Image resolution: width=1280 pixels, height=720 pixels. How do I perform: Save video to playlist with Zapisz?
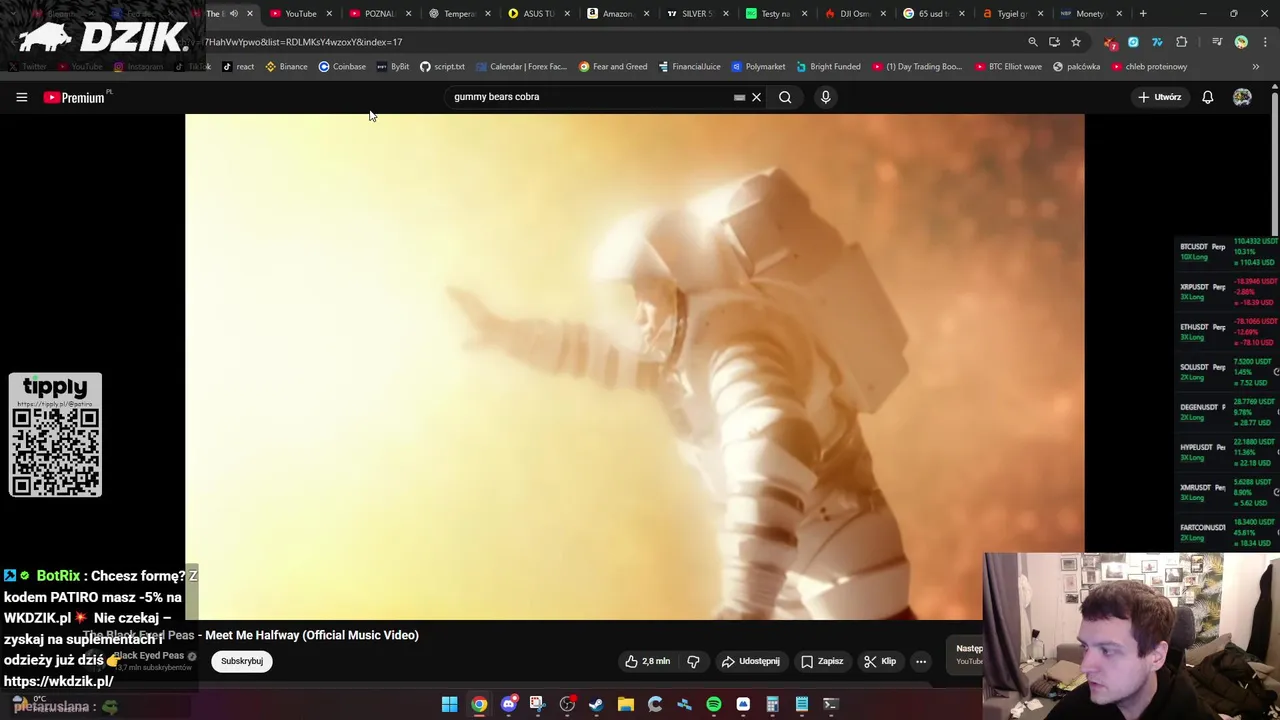tap(822, 661)
